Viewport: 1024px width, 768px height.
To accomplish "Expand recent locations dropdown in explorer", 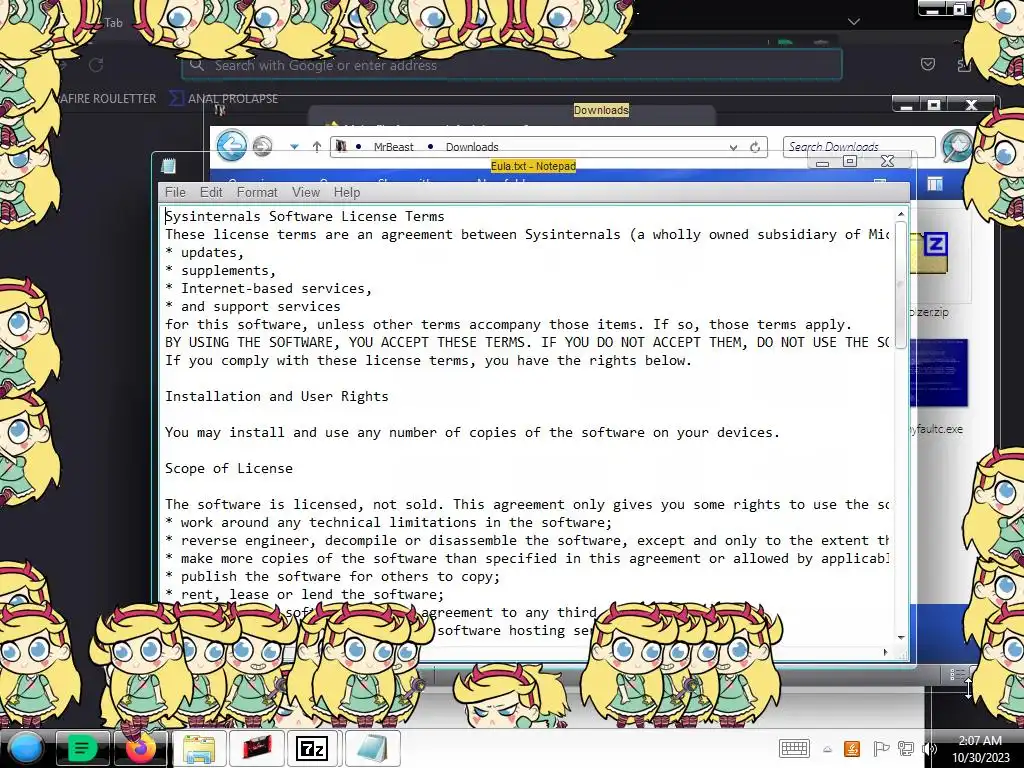I will 295,147.
